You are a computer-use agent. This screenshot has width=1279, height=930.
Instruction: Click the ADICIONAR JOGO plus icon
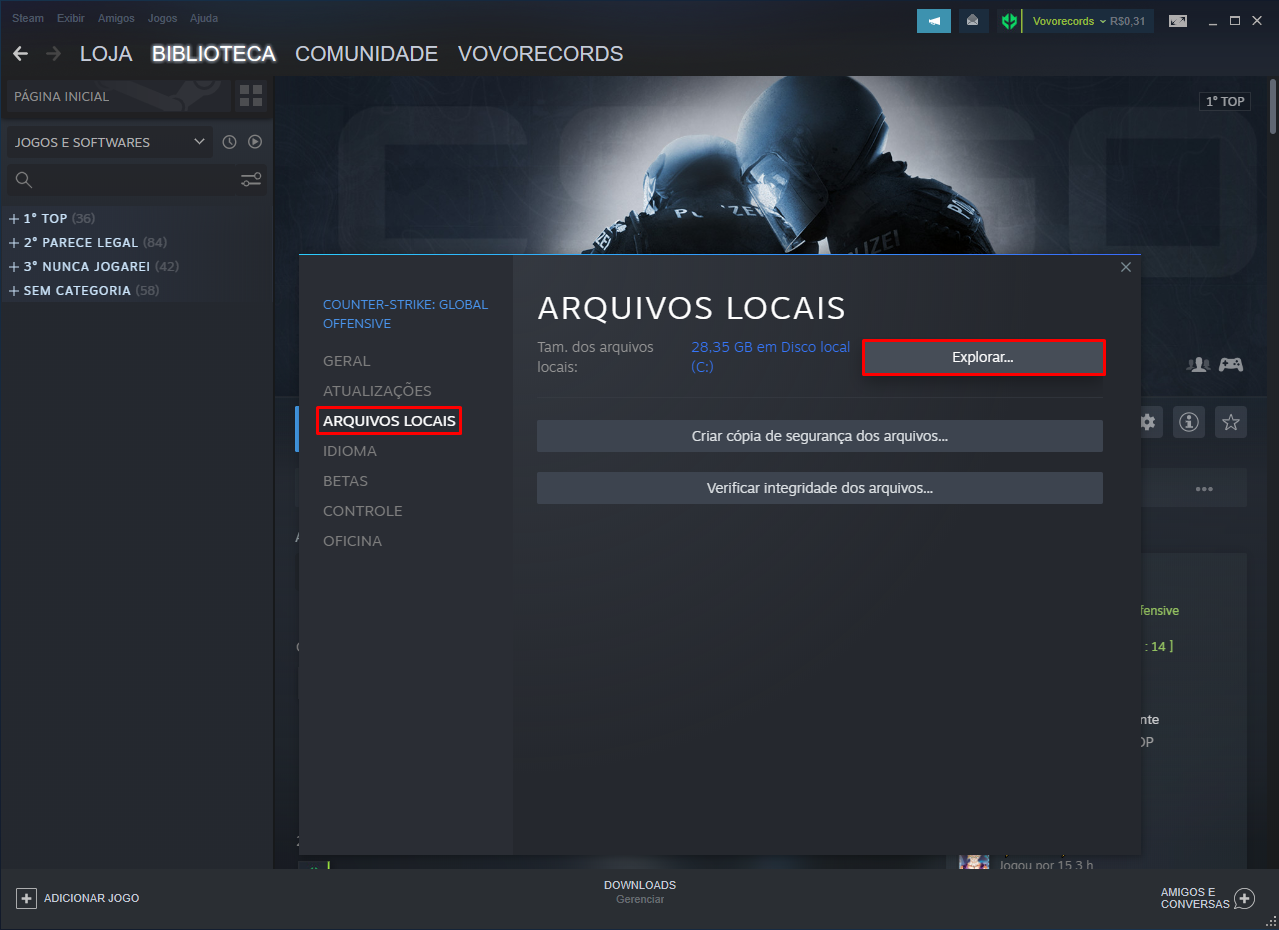pyautogui.click(x=27, y=898)
